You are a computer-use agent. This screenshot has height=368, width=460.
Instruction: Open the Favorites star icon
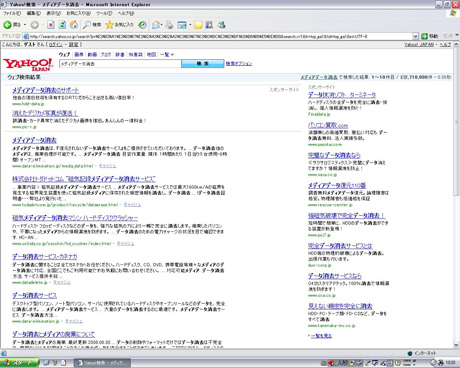tap(109, 25)
